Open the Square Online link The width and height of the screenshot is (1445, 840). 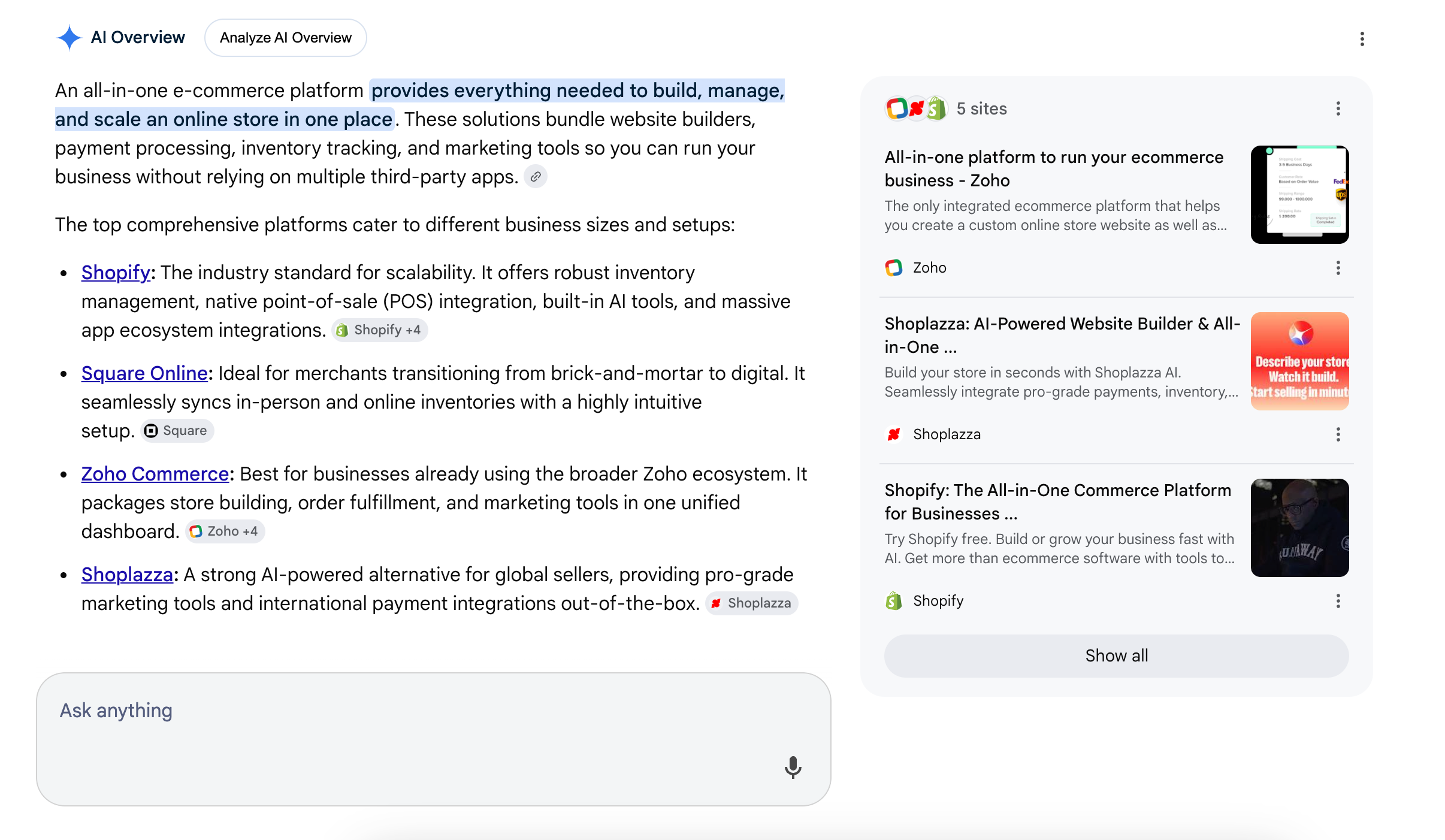tap(144, 373)
